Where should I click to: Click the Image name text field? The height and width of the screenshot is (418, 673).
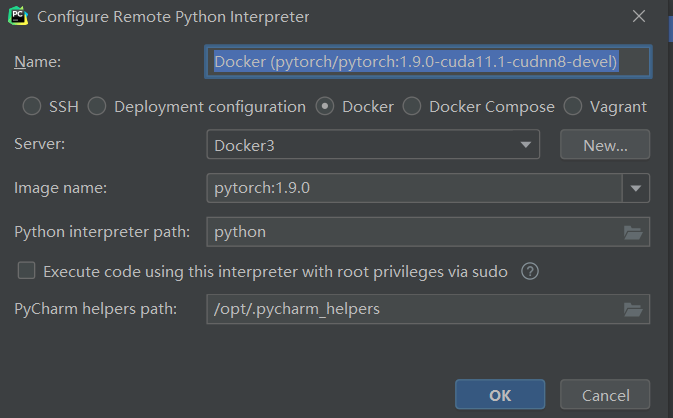coord(413,187)
